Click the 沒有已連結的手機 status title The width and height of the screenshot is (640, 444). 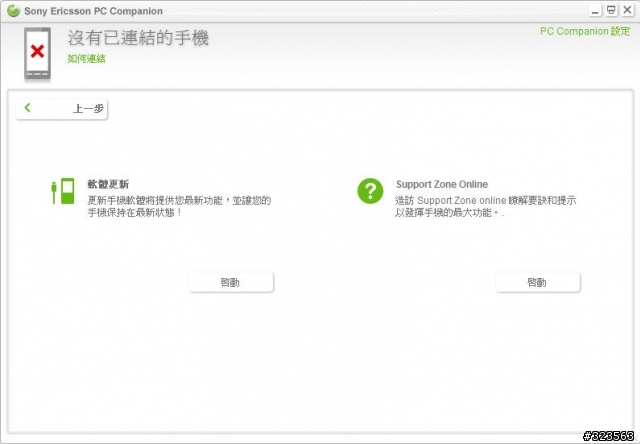[138, 38]
